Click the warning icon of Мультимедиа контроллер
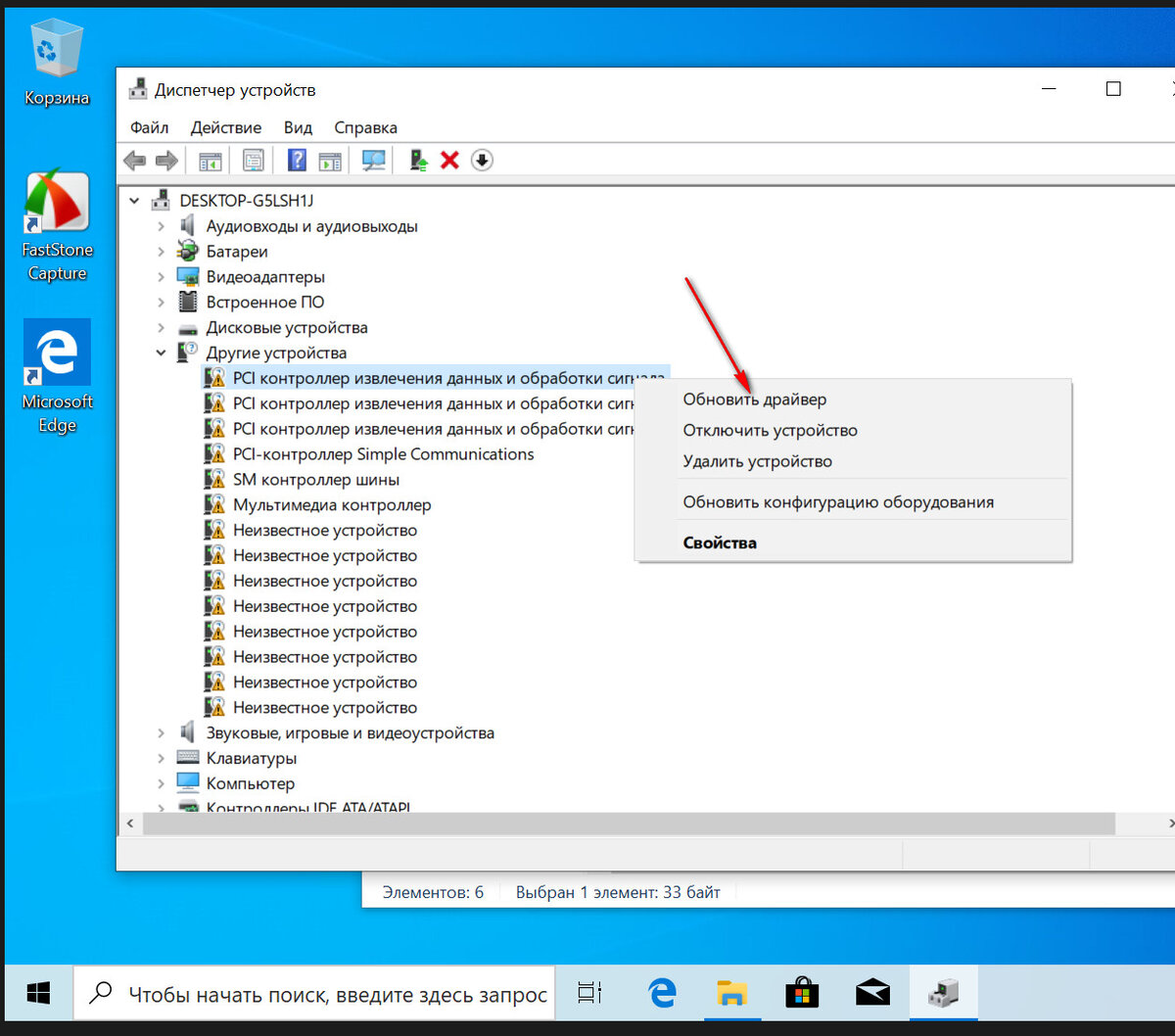The image size is (1175, 1036). point(214,505)
